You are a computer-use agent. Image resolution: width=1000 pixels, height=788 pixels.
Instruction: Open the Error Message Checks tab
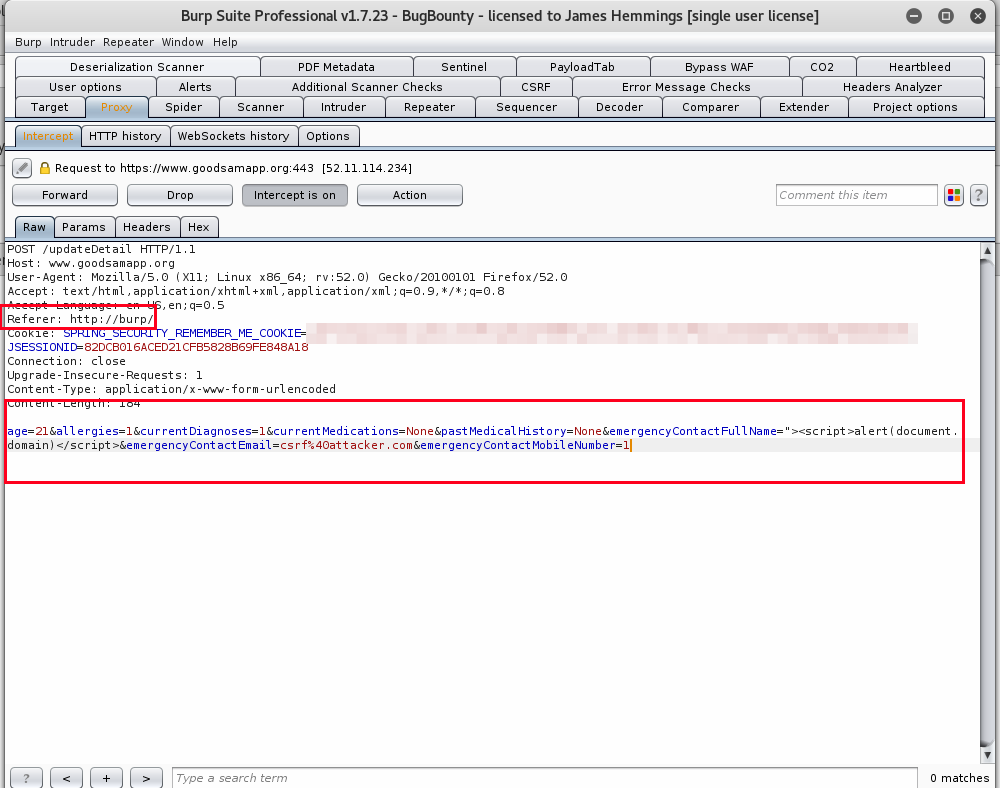pyautogui.click(x=686, y=87)
